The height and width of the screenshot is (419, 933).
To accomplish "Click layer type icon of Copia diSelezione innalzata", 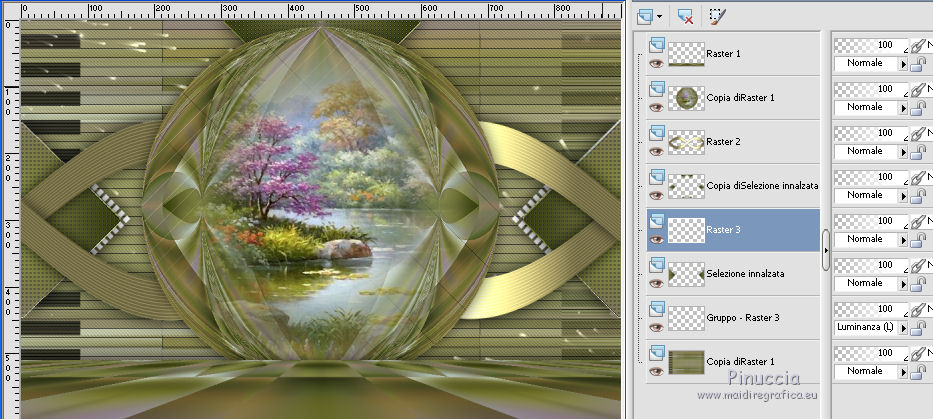I will pos(656,176).
